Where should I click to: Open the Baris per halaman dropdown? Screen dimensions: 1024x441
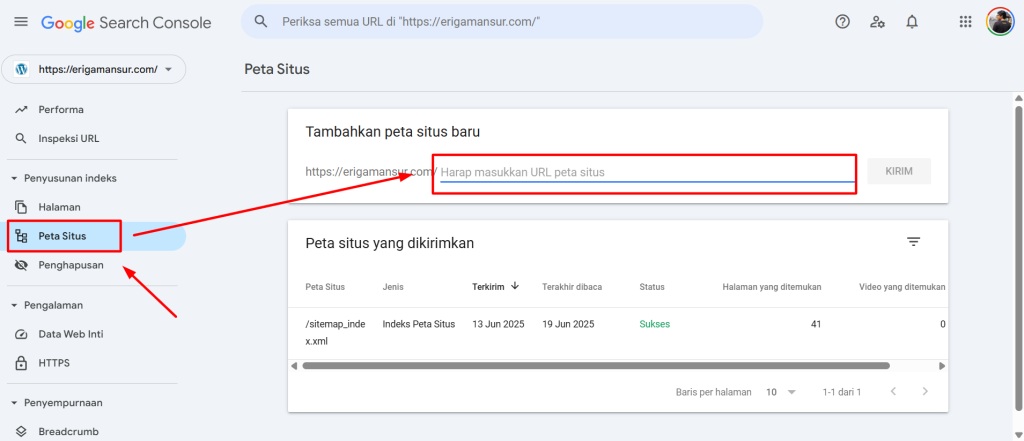781,392
